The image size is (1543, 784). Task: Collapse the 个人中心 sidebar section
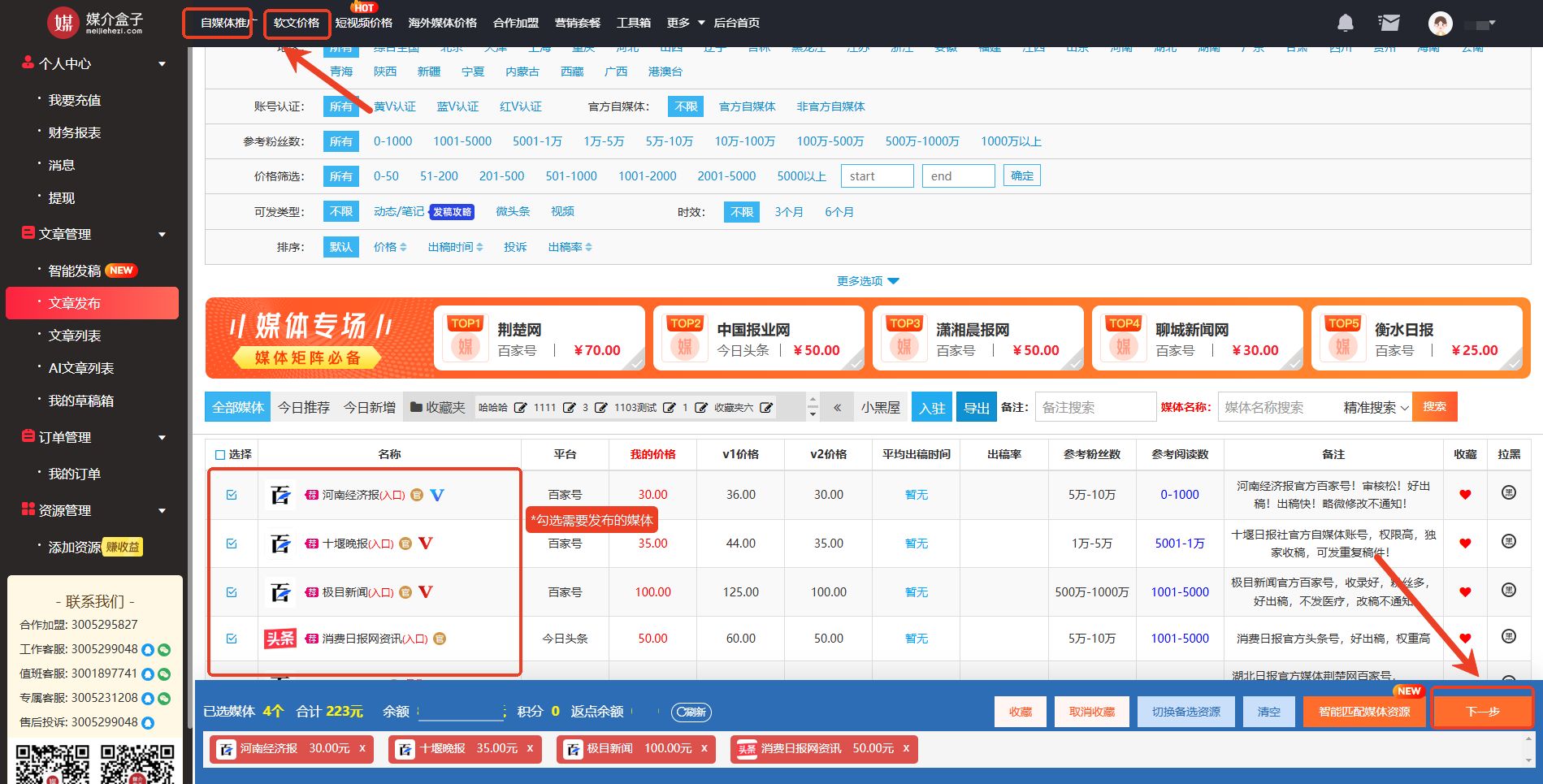(162, 63)
